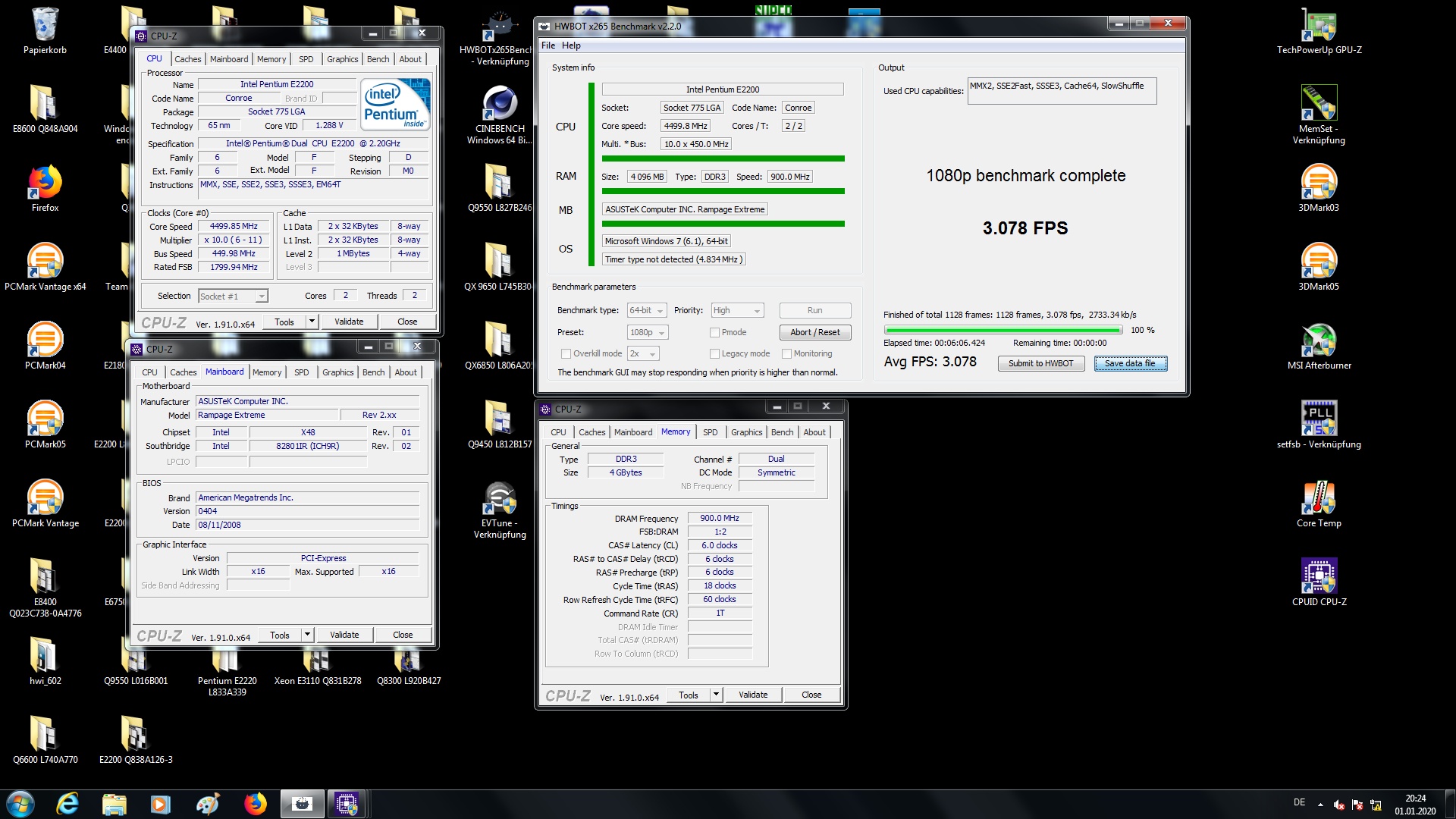Click the Windows Start orb
Image resolution: width=1456 pixels, height=819 pixels.
(20, 804)
